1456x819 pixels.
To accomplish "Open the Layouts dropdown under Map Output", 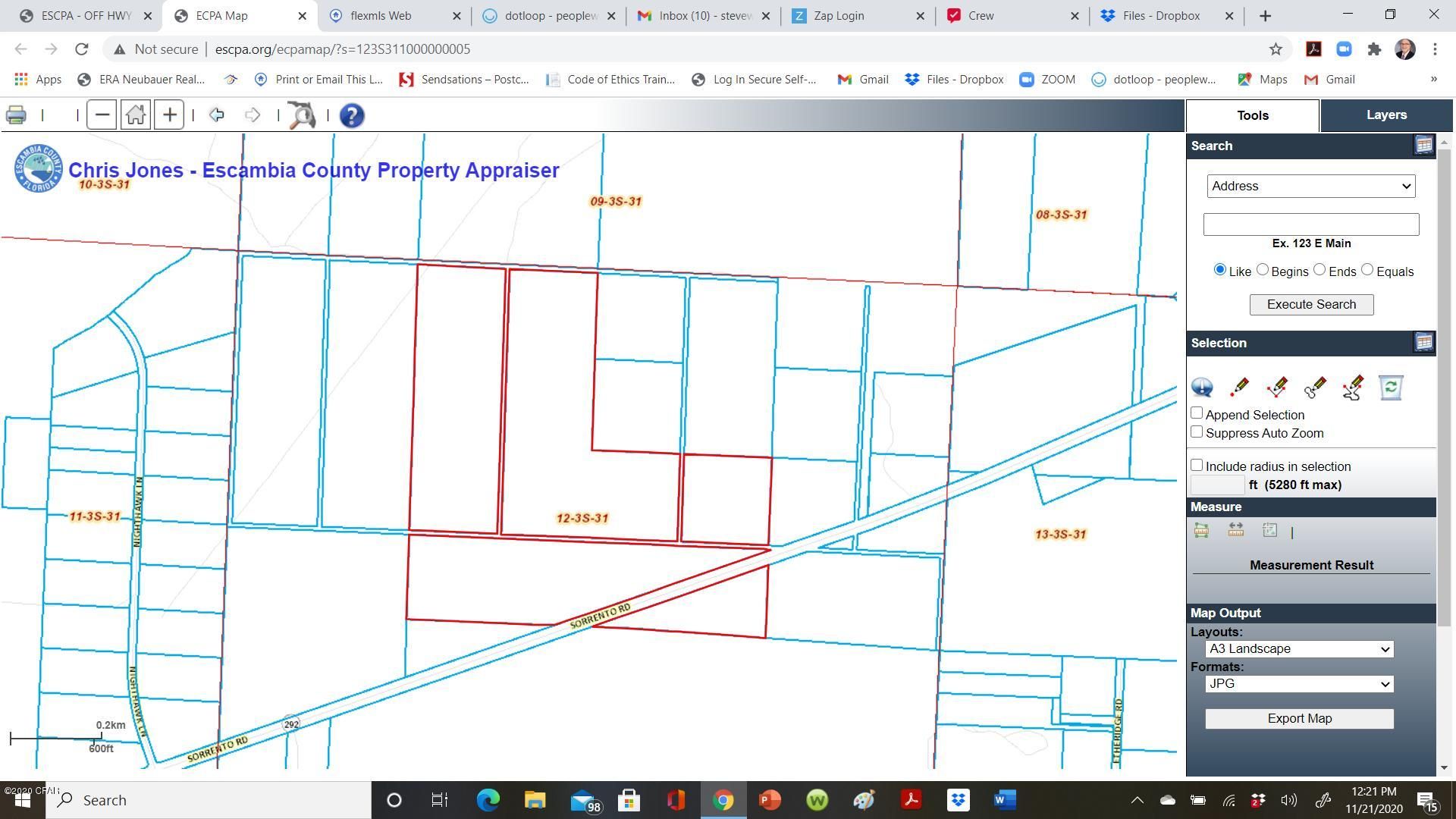I will tap(1299, 648).
